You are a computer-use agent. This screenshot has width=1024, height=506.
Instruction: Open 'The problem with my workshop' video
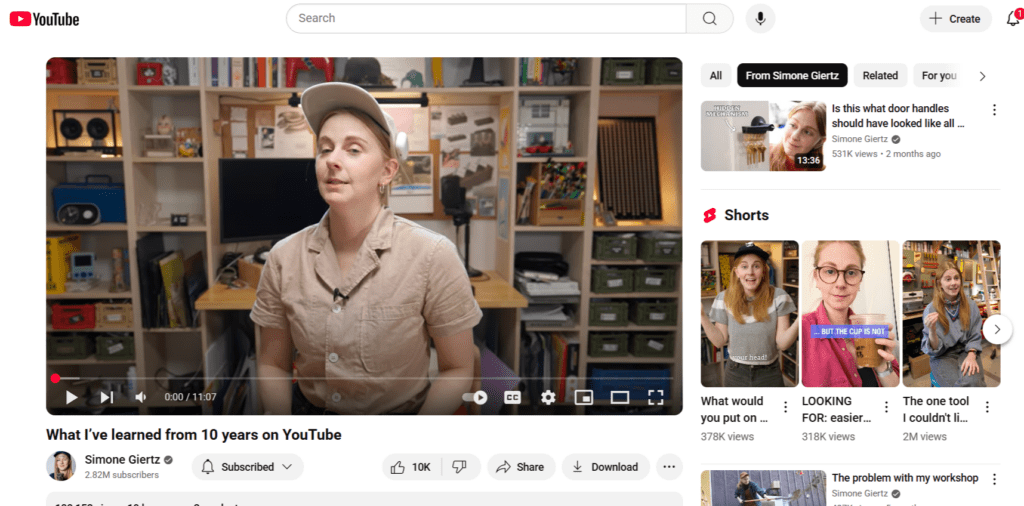pos(905,478)
